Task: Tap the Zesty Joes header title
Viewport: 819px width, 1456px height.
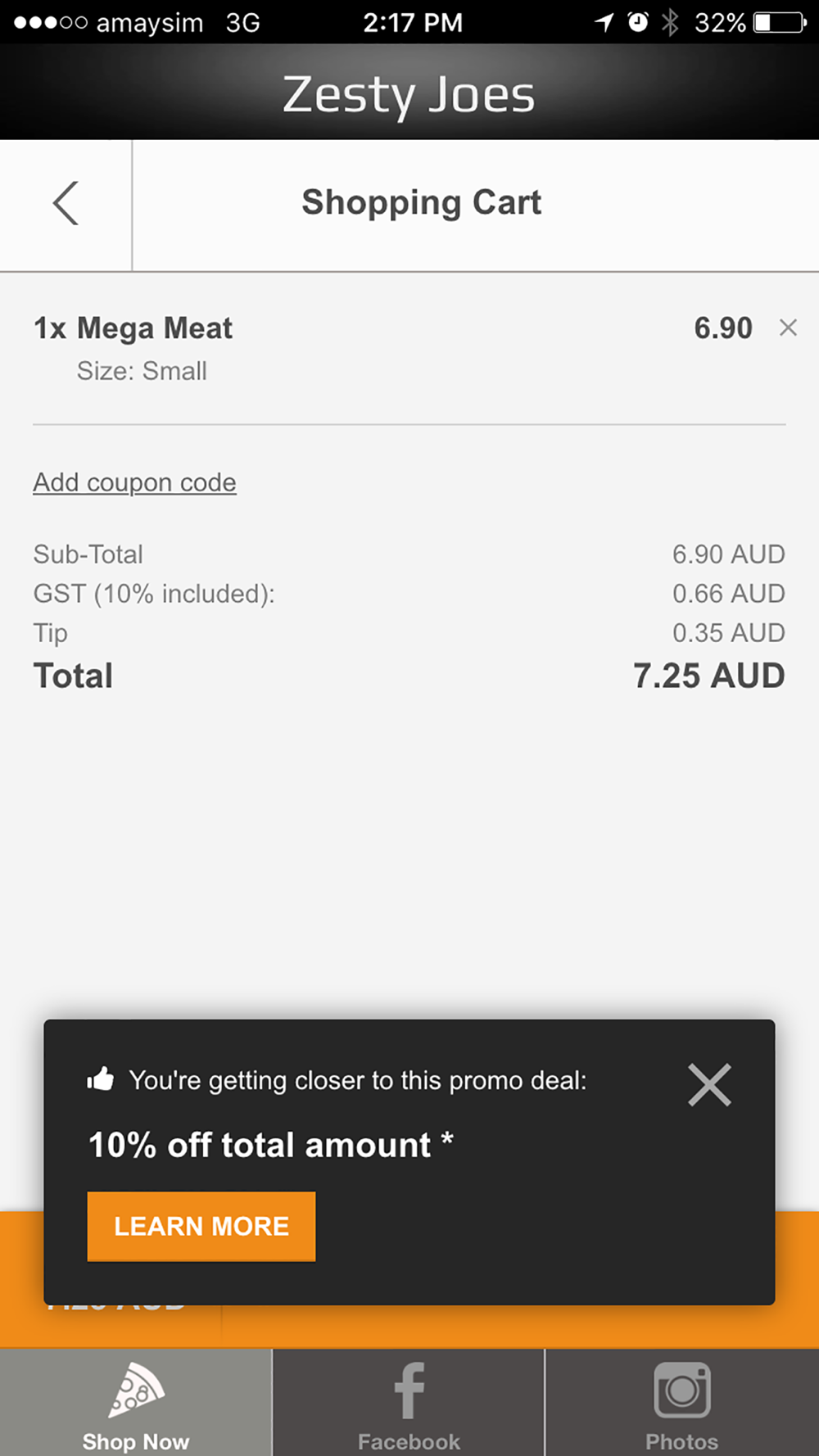Action: click(409, 95)
